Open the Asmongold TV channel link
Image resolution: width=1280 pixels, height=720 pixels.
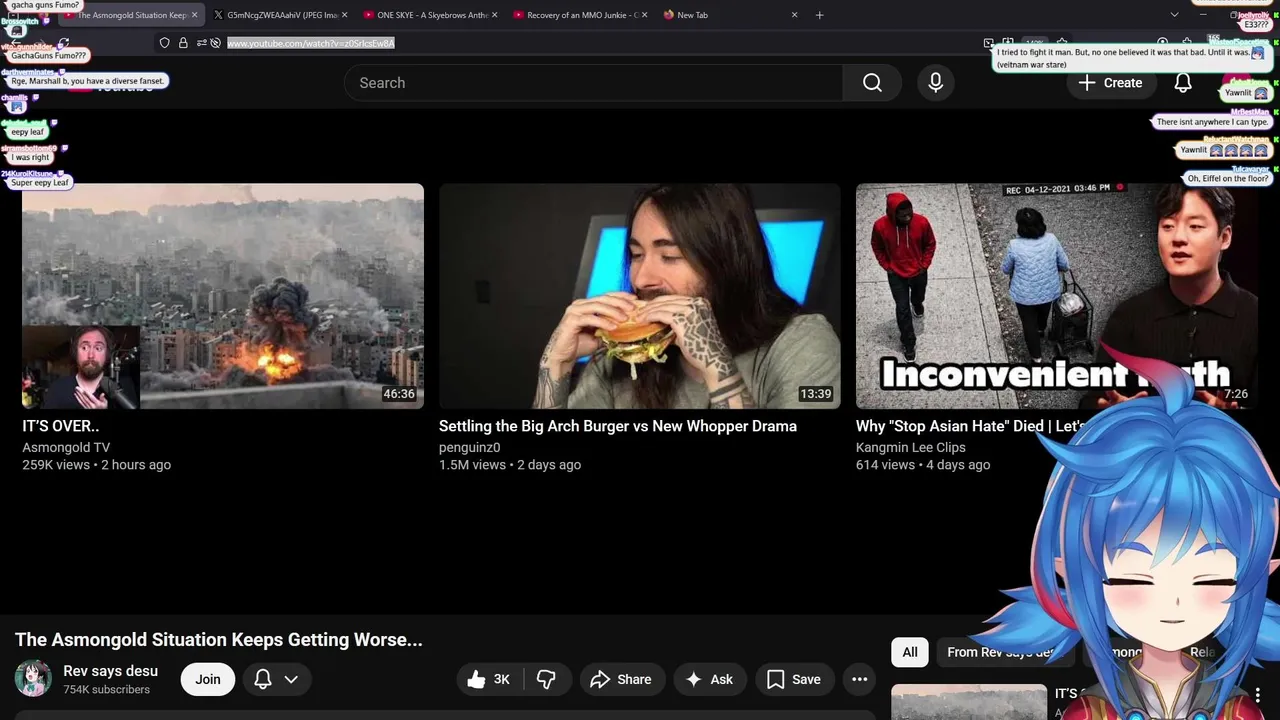click(x=66, y=447)
